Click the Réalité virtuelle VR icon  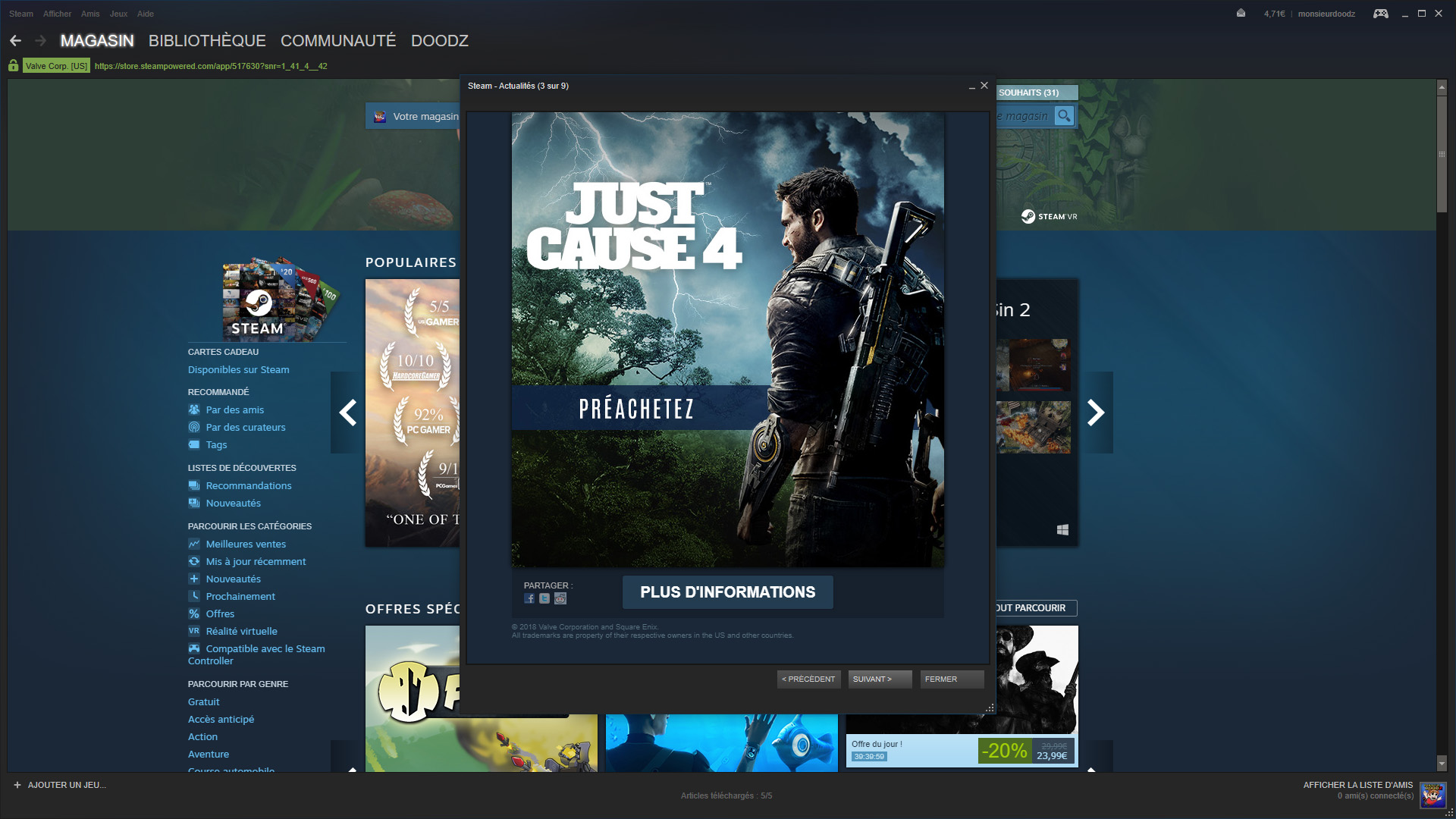tap(194, 631)
